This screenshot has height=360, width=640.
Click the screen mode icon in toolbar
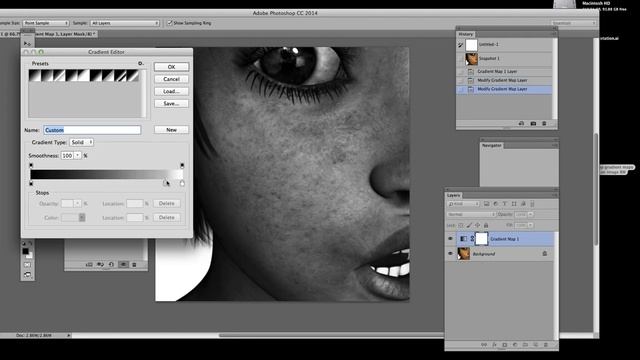pos(27,275)
